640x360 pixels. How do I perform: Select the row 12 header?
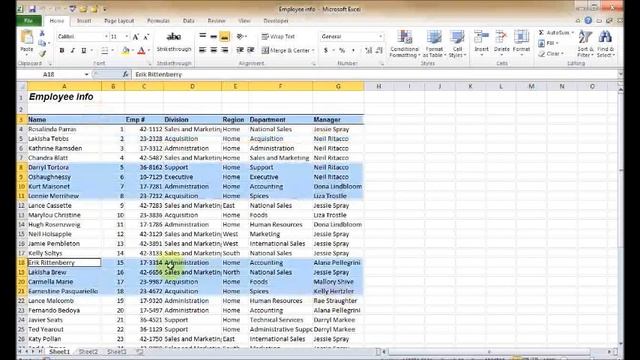[x=22, y=205]
